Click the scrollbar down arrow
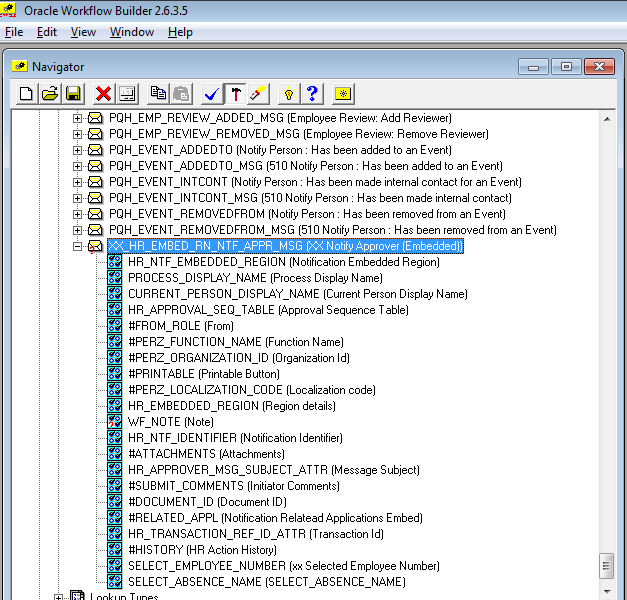Image resolution: width=627 pixels, height=600 pixels. pyautogui.click(x=607, y=591)
